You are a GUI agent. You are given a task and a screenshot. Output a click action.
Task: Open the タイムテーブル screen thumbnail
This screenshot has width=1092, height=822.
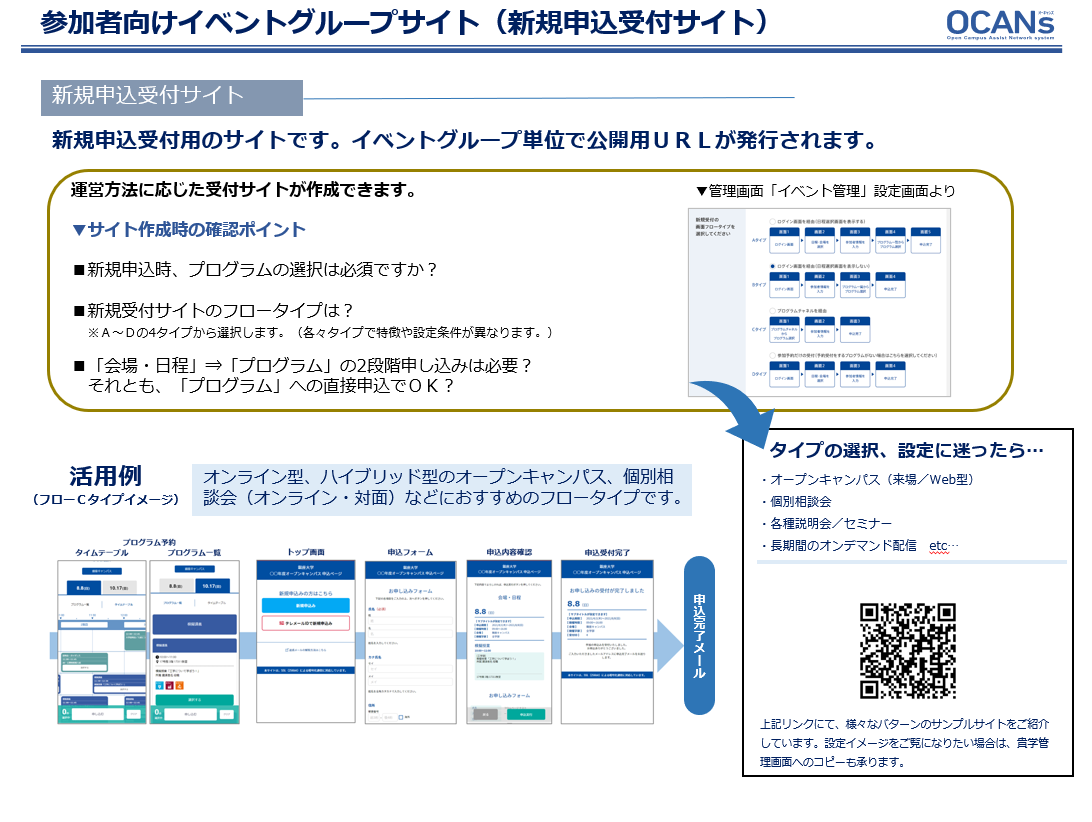click(102, 642)
